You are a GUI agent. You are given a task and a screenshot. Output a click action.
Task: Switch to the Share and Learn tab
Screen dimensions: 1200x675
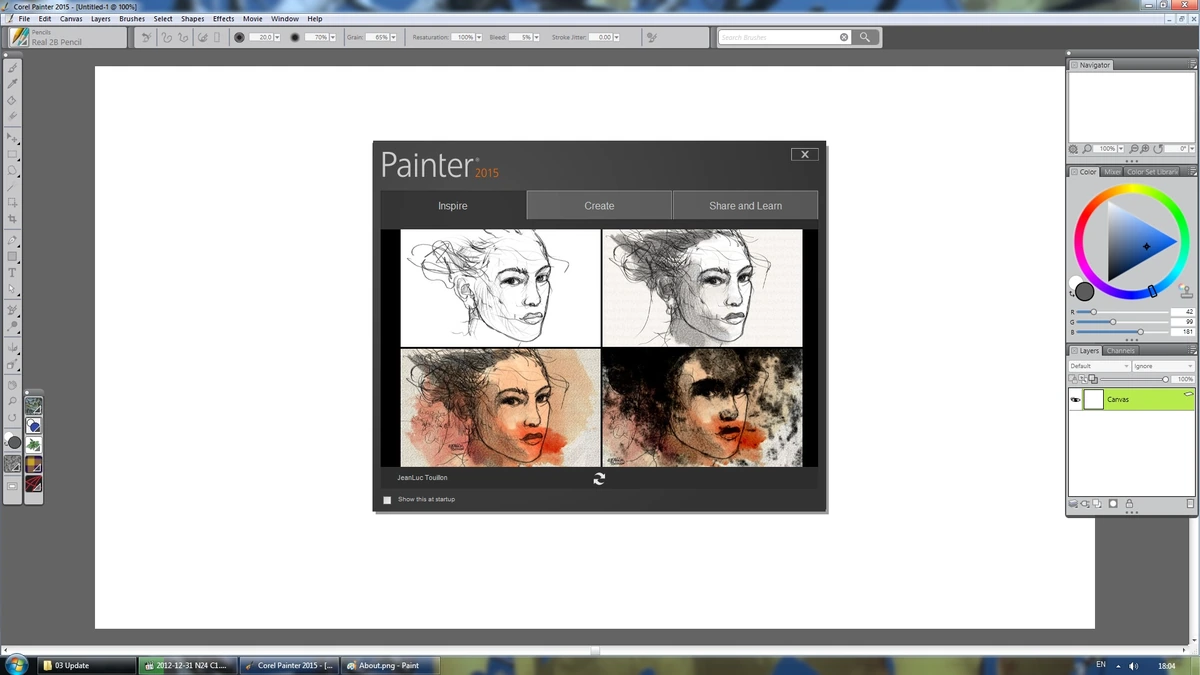coord(745,206)
